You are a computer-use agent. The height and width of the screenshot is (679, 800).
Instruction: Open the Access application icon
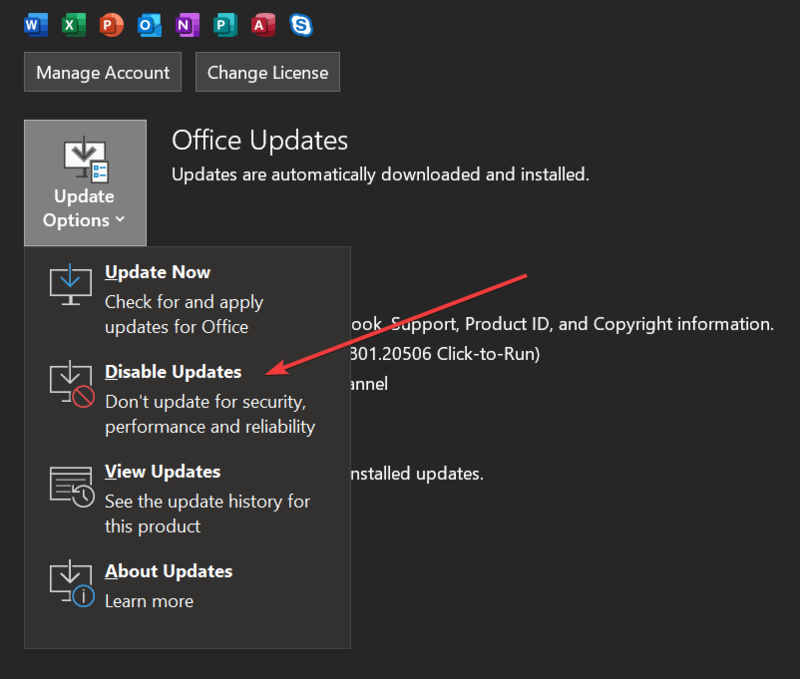coord(262,24)
